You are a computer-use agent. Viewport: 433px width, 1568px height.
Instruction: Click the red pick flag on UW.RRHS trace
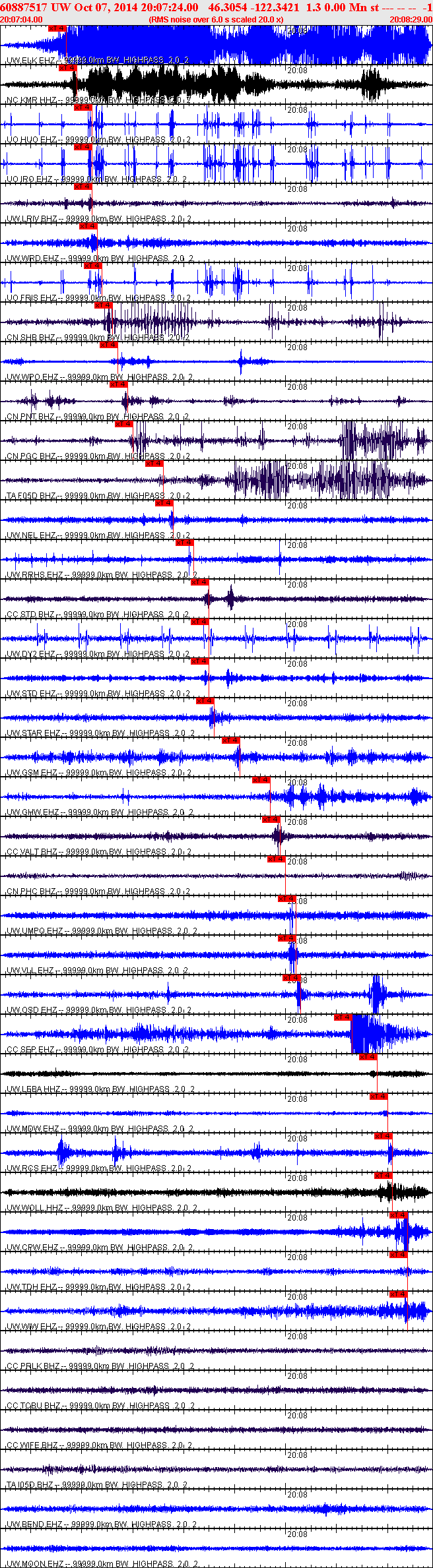tap(184, 543)
